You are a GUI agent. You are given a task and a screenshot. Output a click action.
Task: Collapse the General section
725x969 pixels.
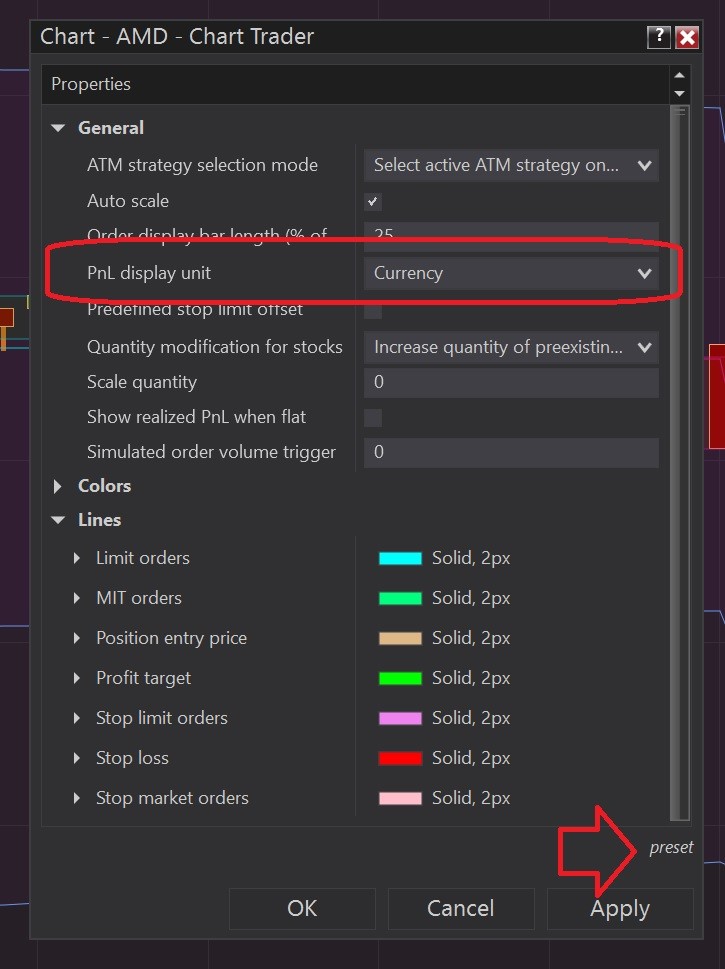tap(59, 129)
